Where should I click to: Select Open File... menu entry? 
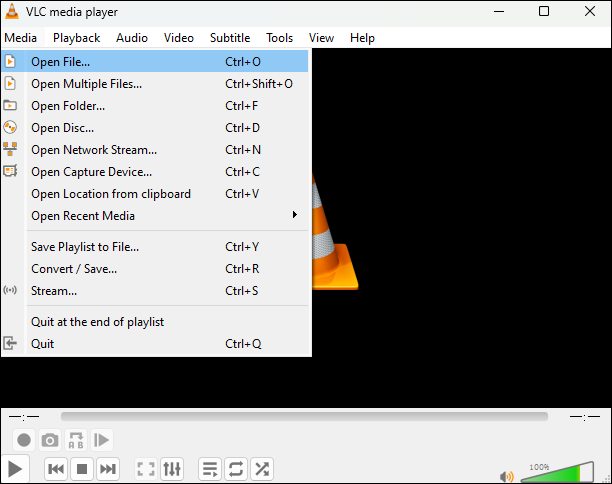pyautogui.click(x=155, y=61)
